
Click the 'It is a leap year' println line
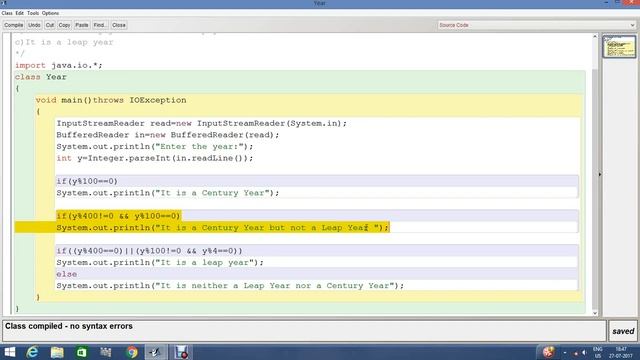pos(160,262)
